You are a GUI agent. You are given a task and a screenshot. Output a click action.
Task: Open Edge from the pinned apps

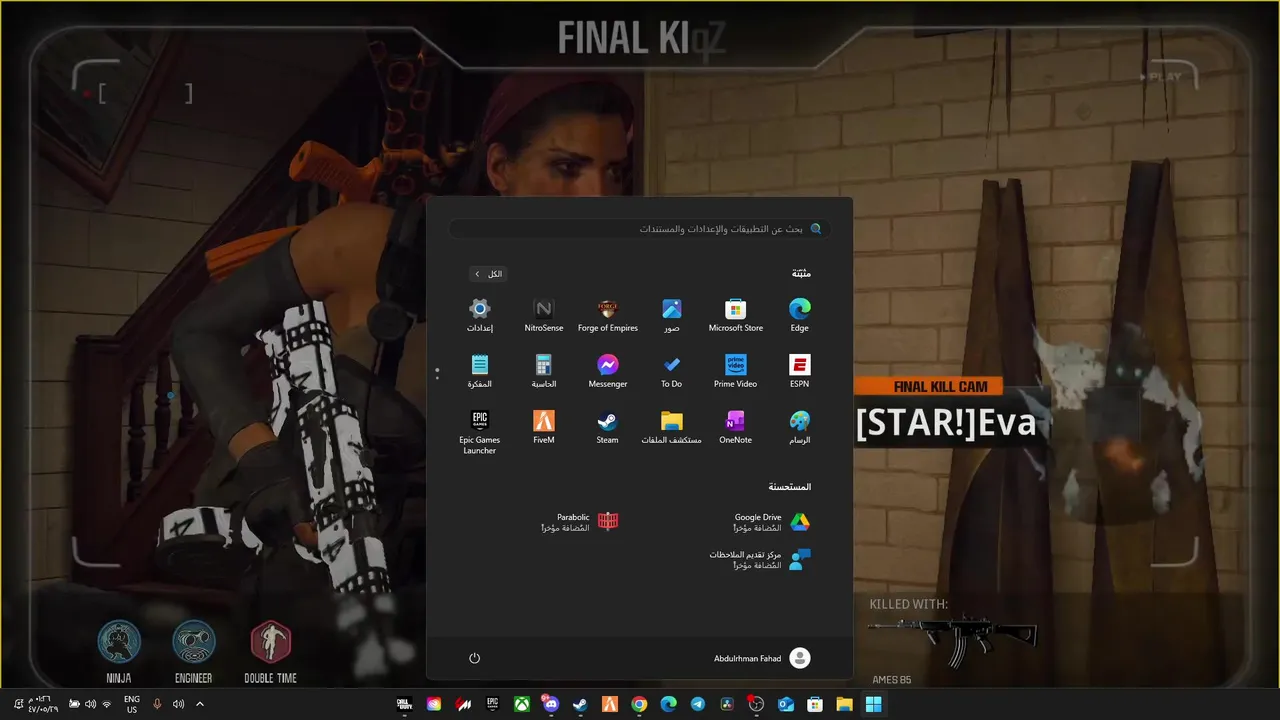coord(799,315)
